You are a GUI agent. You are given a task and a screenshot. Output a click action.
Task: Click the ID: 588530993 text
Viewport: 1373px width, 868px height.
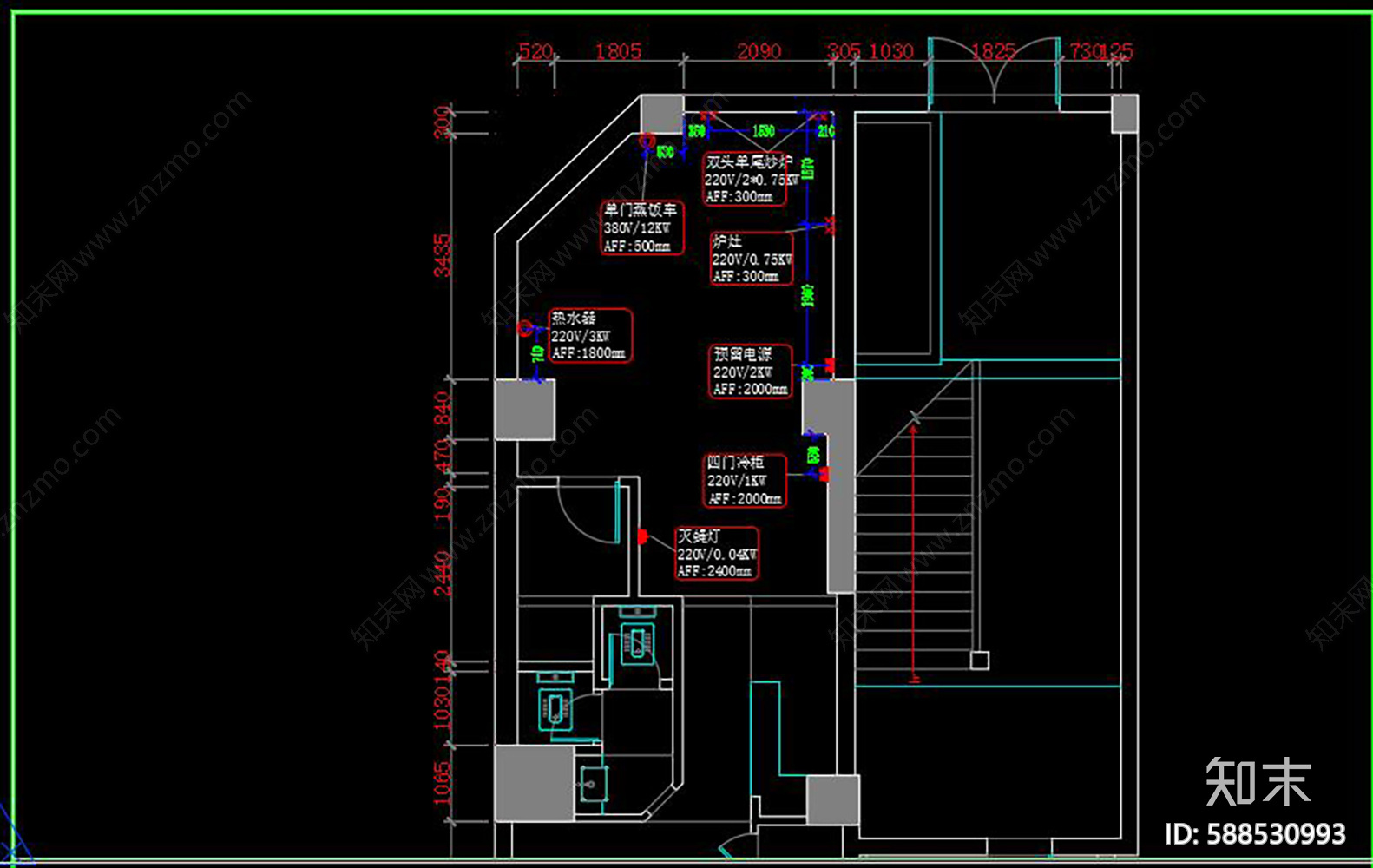tap(1255, 834)
